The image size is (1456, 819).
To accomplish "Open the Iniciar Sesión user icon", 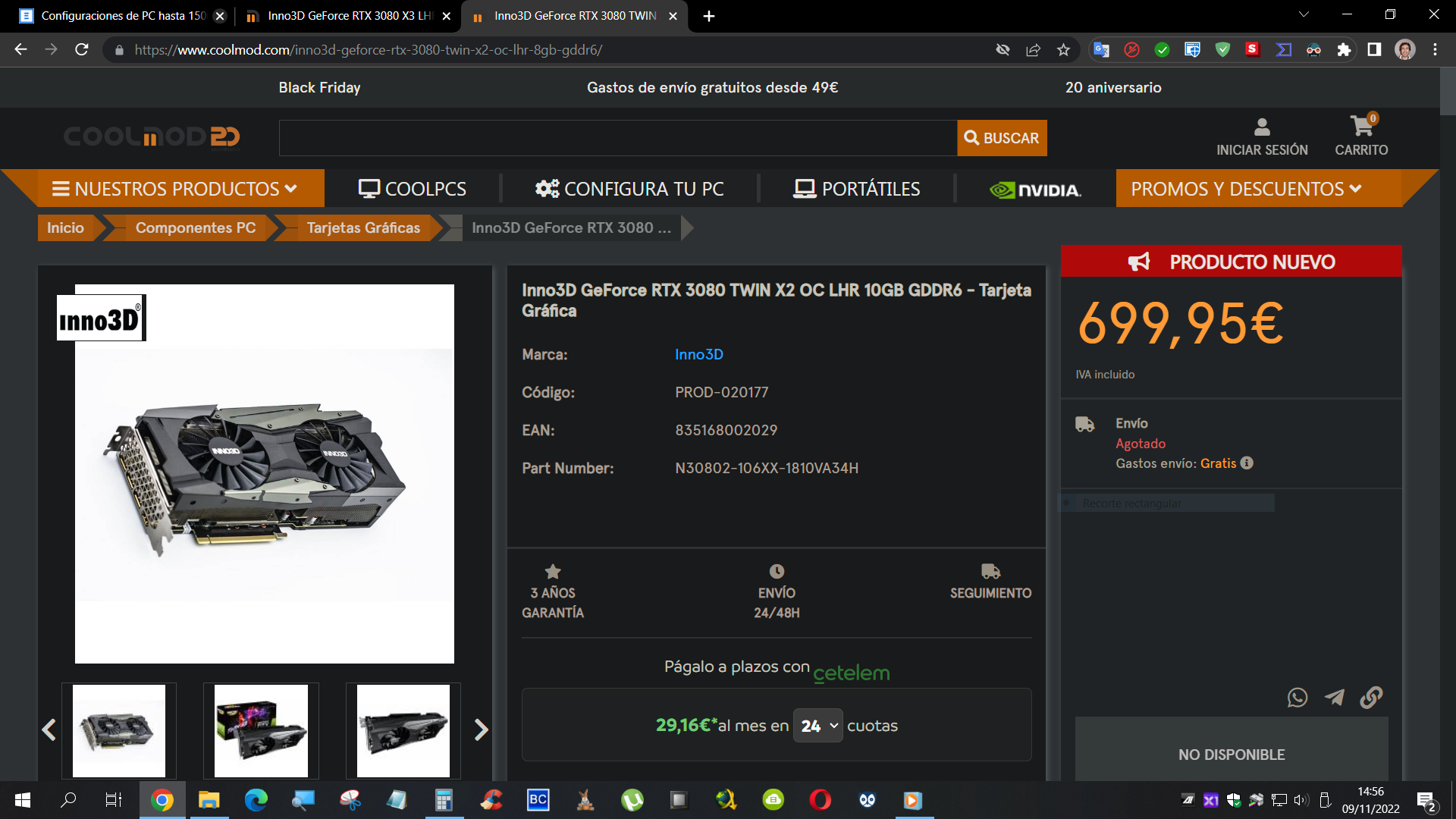I will click(1262, 127).
